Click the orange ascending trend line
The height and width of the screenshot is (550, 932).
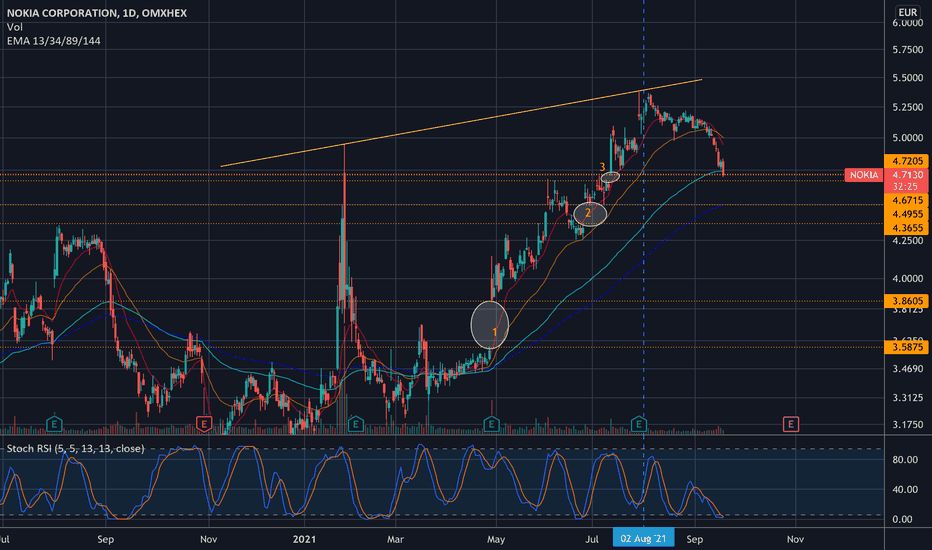point(461,122)
